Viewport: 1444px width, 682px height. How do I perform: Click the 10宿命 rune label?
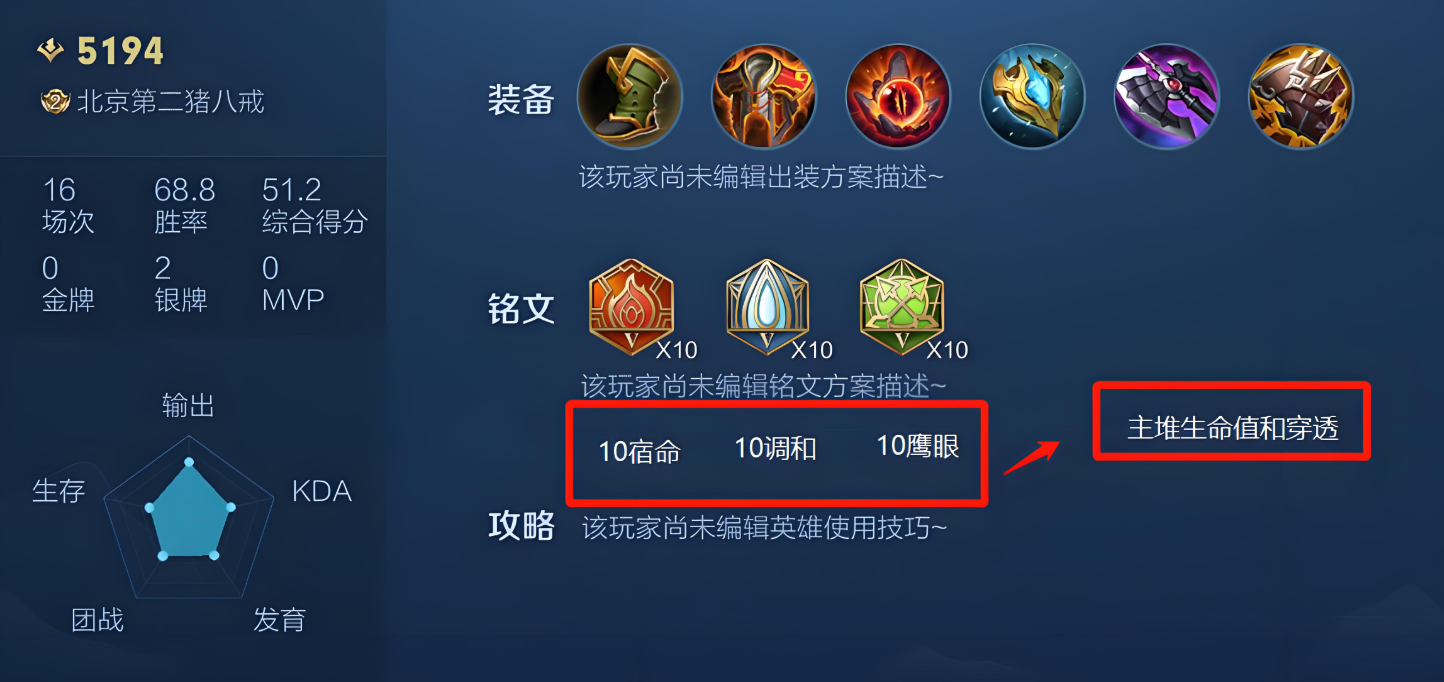tap(640, 452)
